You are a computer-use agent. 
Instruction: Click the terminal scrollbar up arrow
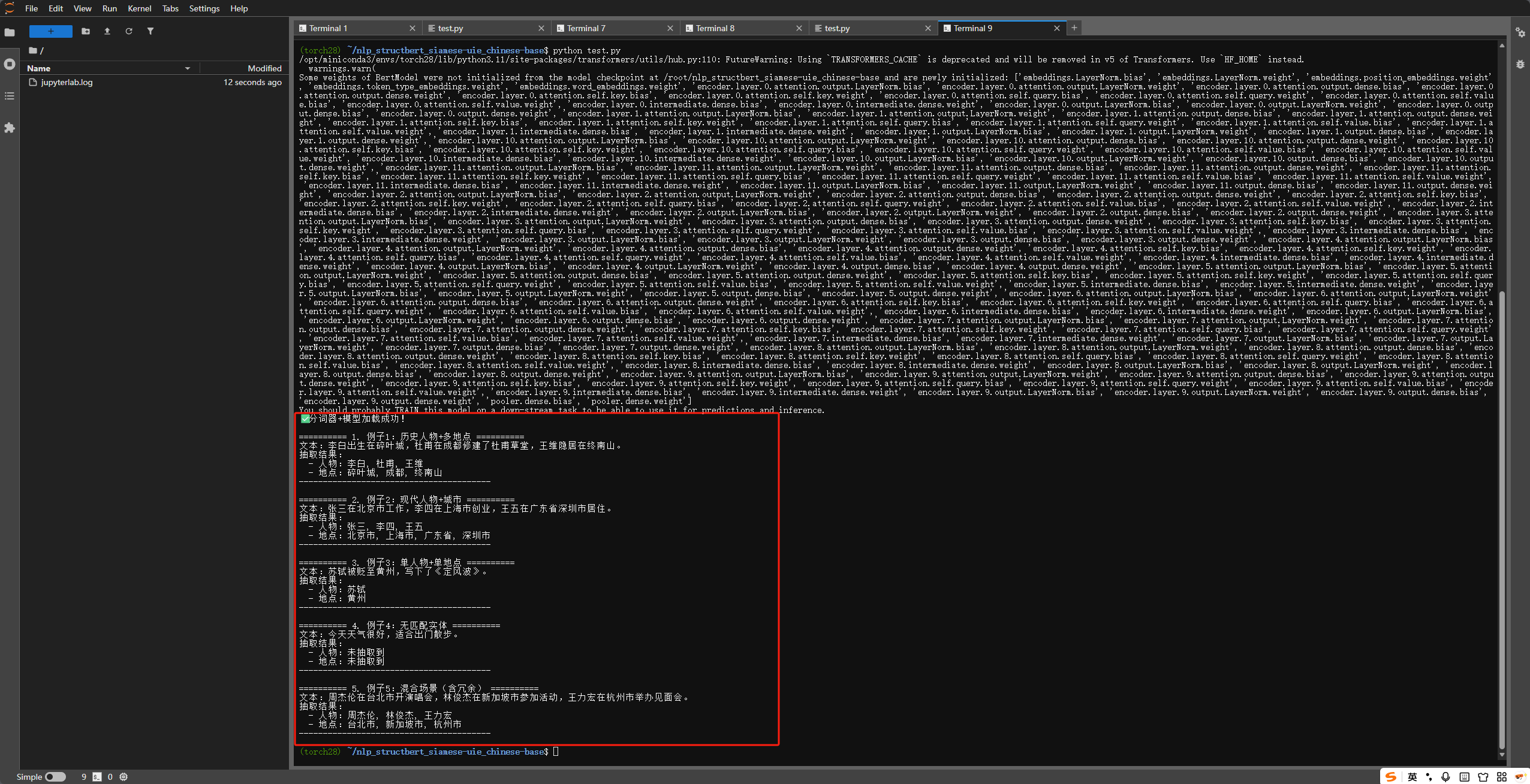(x=1502, y=46)
